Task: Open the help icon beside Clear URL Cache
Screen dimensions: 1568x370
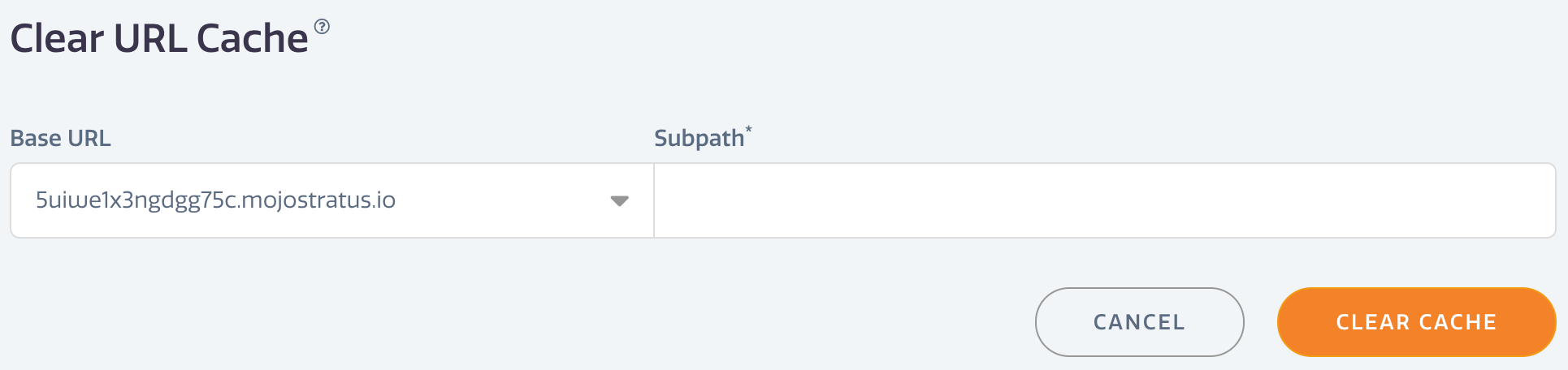Action: pyautogui.click(x=322, y=27)
